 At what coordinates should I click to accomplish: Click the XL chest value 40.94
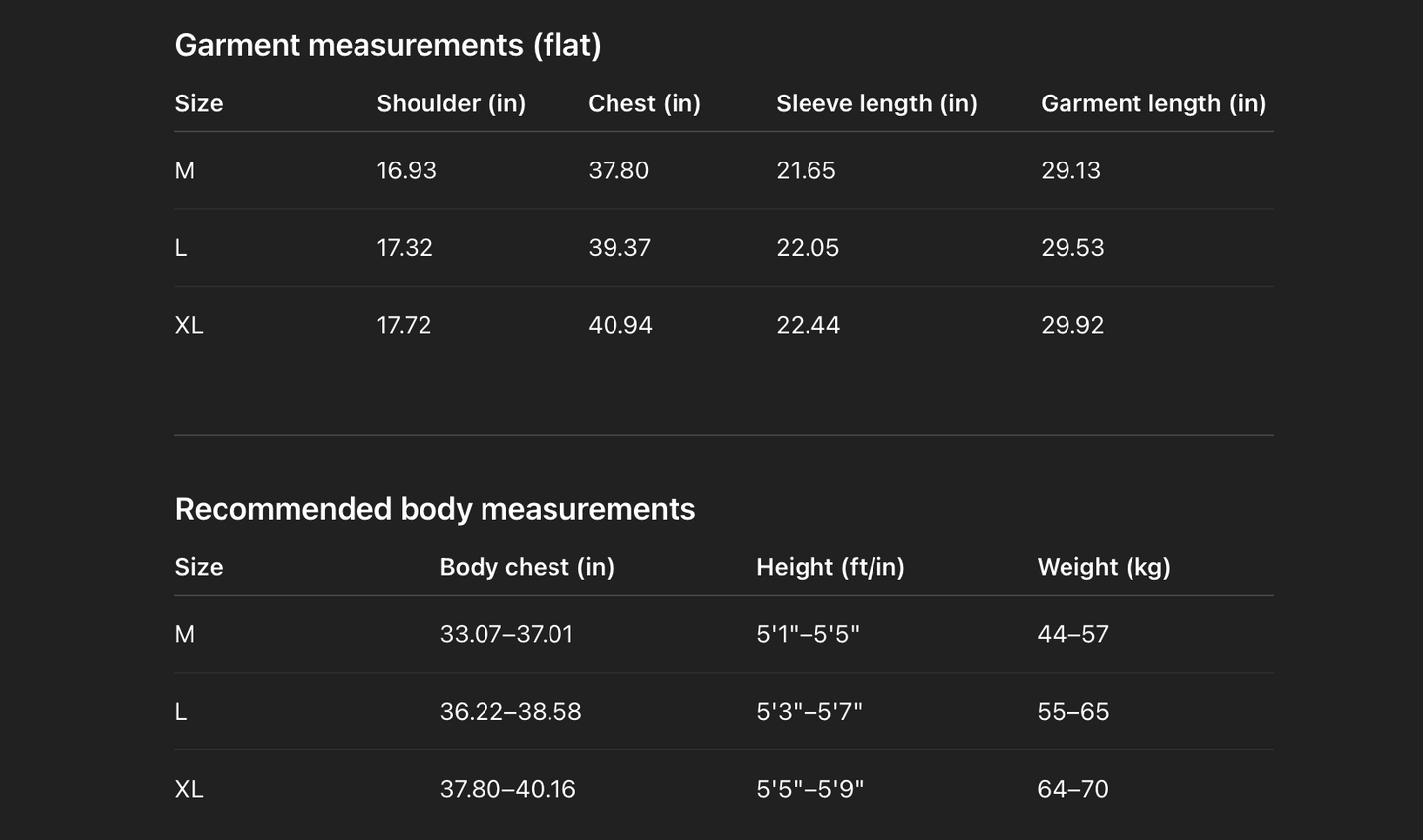pyautogui.click(x=620, y=325)
